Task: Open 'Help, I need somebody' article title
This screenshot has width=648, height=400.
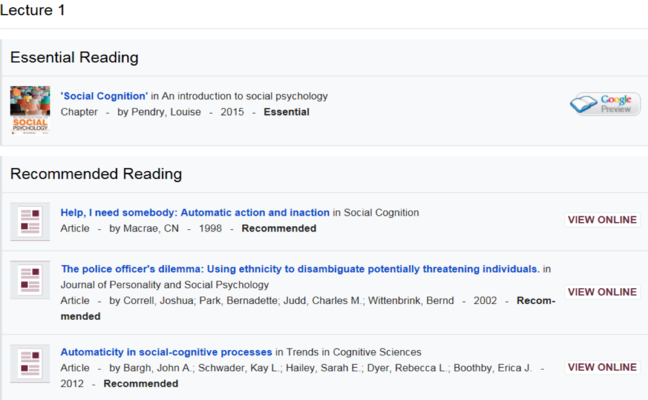Action: pos(194,212)
